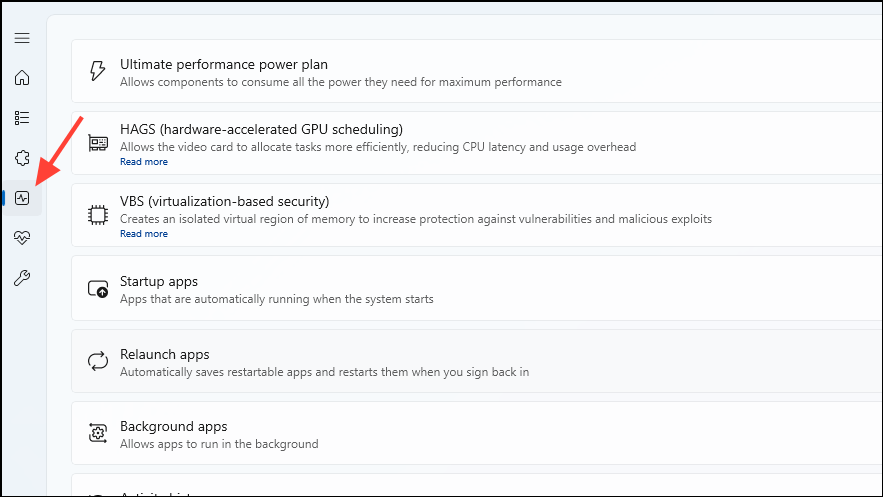Go to the Home sidebar icon

[22, 78]
